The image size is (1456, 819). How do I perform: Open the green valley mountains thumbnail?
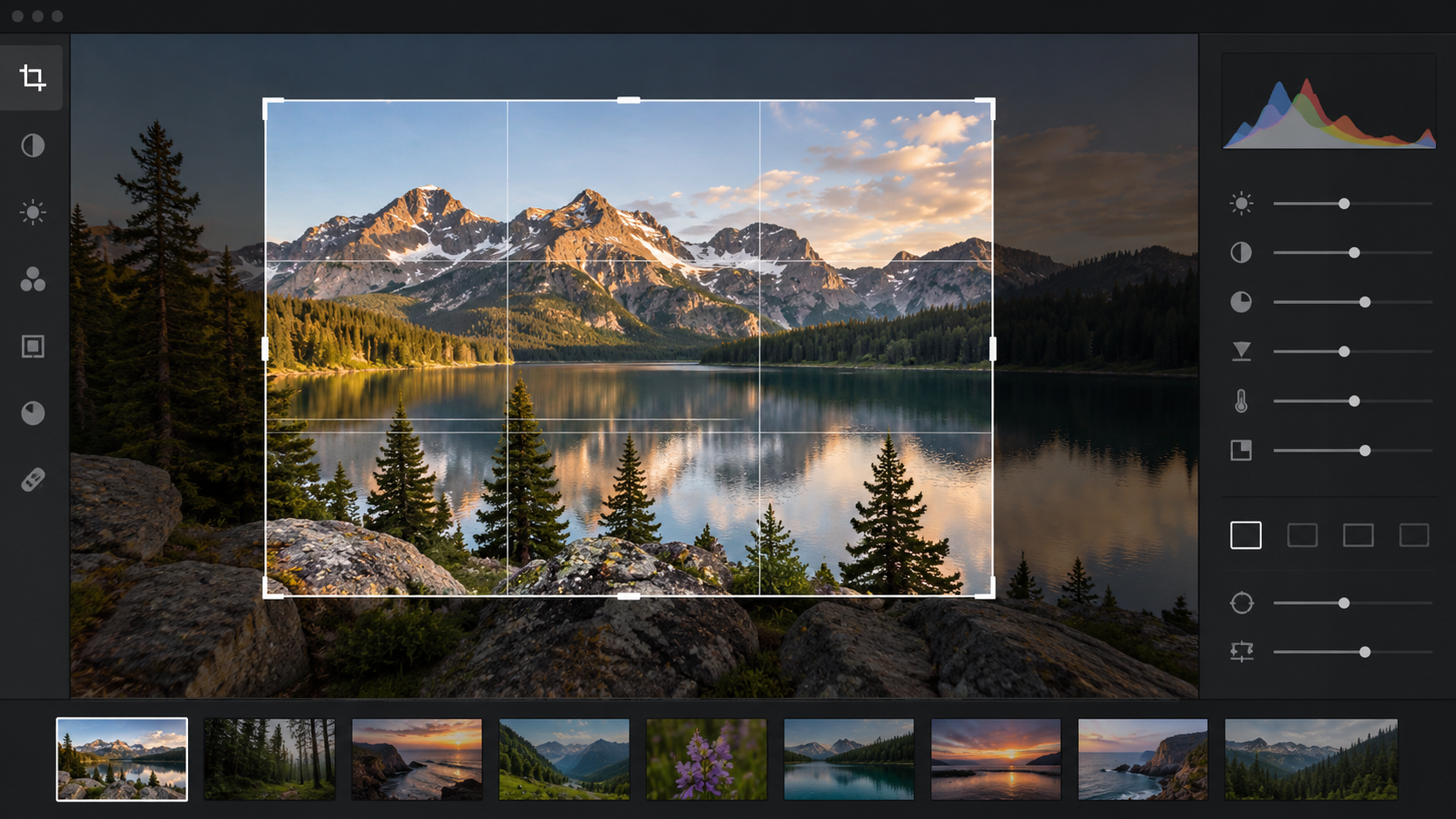click(564, 759)
